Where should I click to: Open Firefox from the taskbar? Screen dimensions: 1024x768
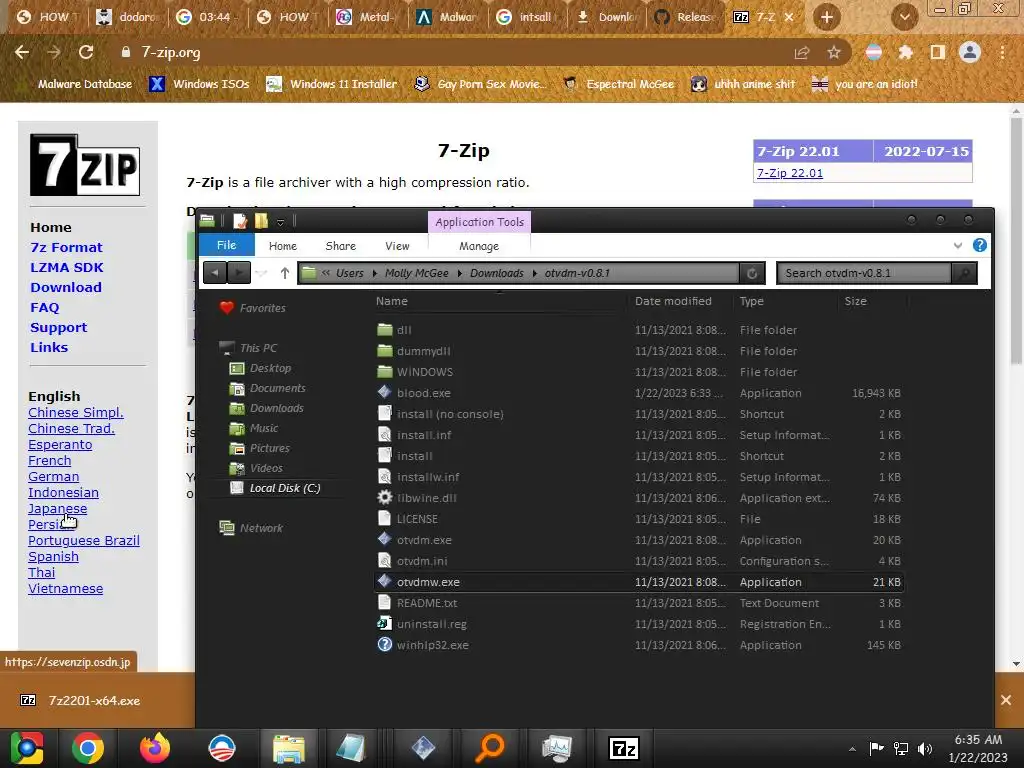(x=155, y=748)
